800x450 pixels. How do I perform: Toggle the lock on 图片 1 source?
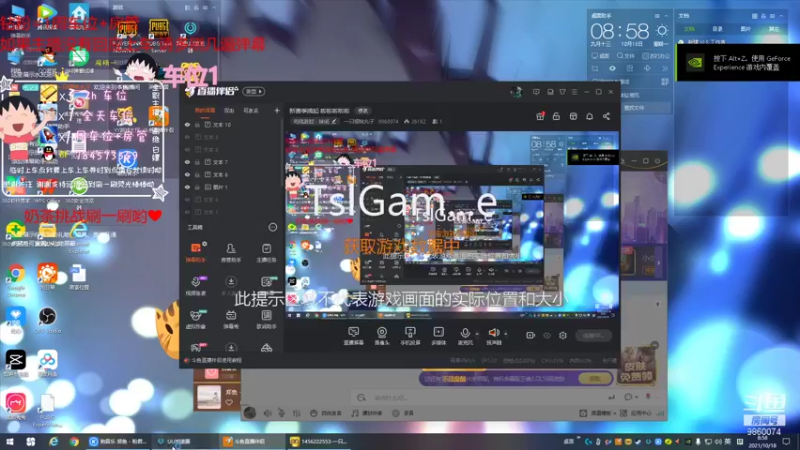(x=197, y=187)
